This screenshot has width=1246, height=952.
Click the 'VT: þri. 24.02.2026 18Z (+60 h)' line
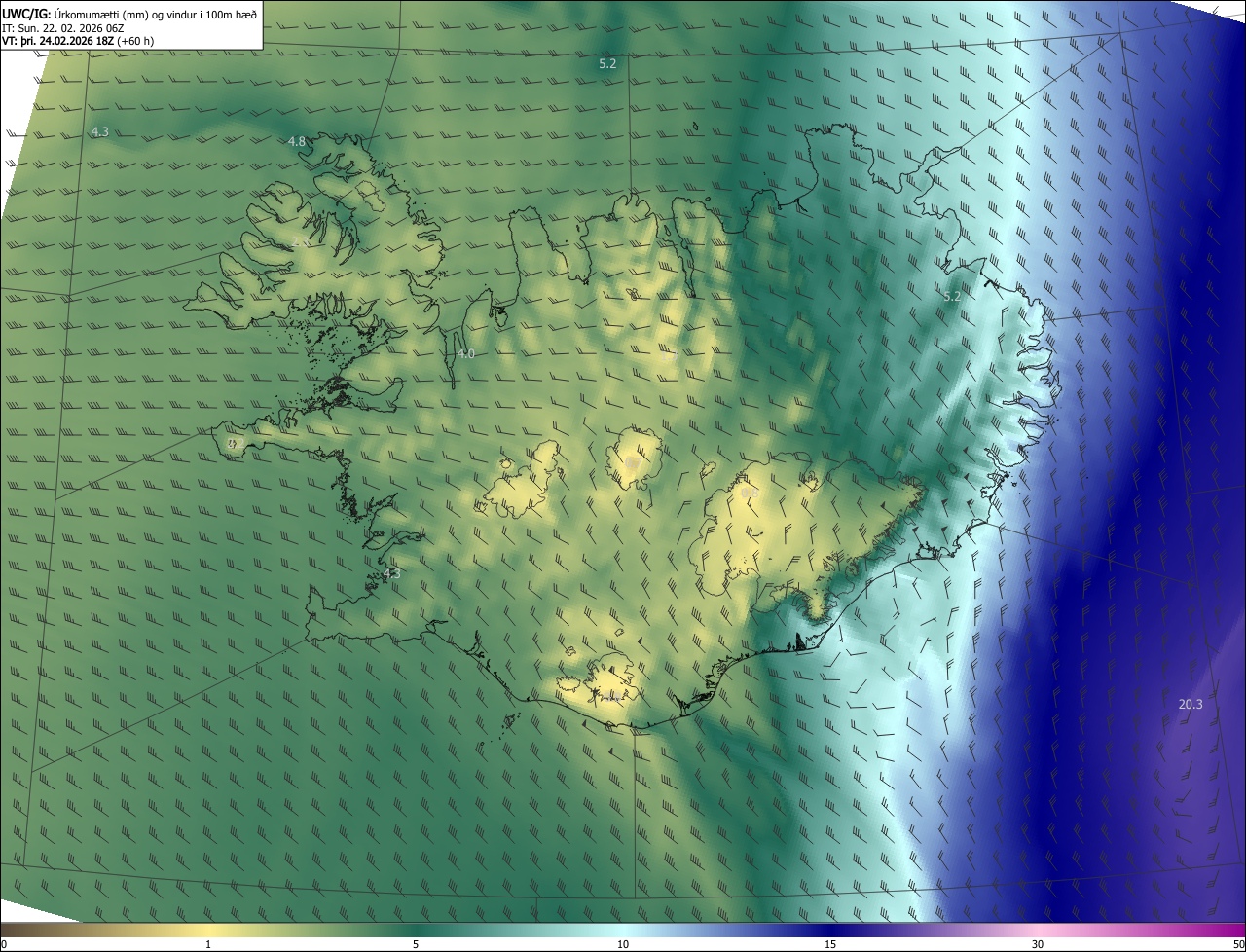point(78,41)
